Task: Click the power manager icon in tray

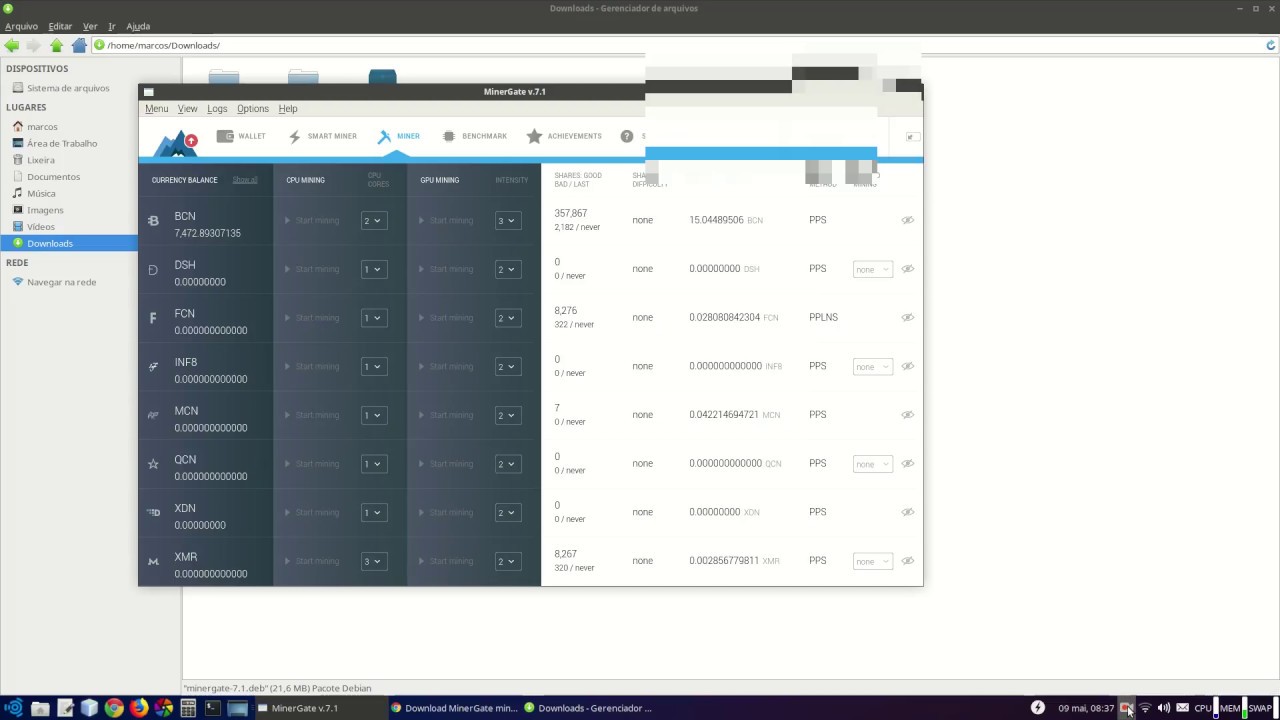Action: (x=1038, y=708)
